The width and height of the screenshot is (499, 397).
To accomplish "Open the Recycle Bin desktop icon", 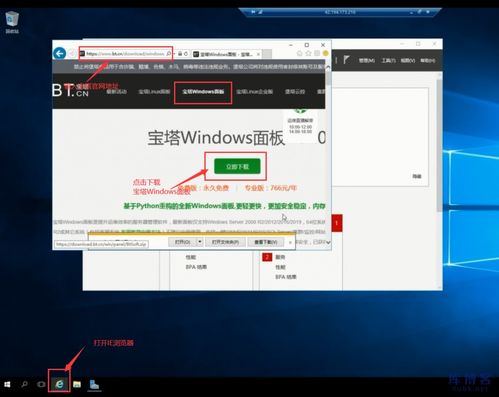I will click(12, 22).
